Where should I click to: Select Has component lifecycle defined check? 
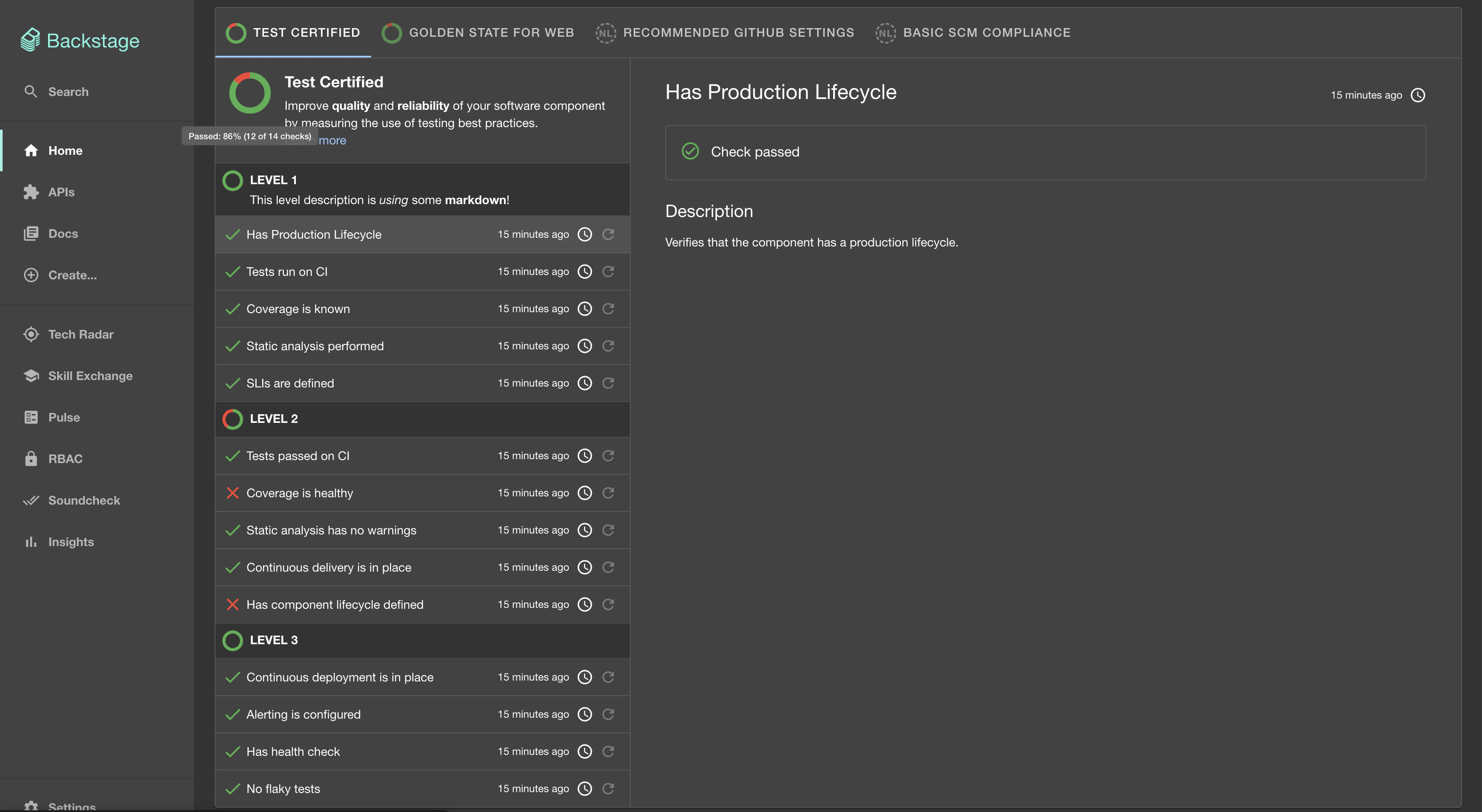(x=422, y=604)
